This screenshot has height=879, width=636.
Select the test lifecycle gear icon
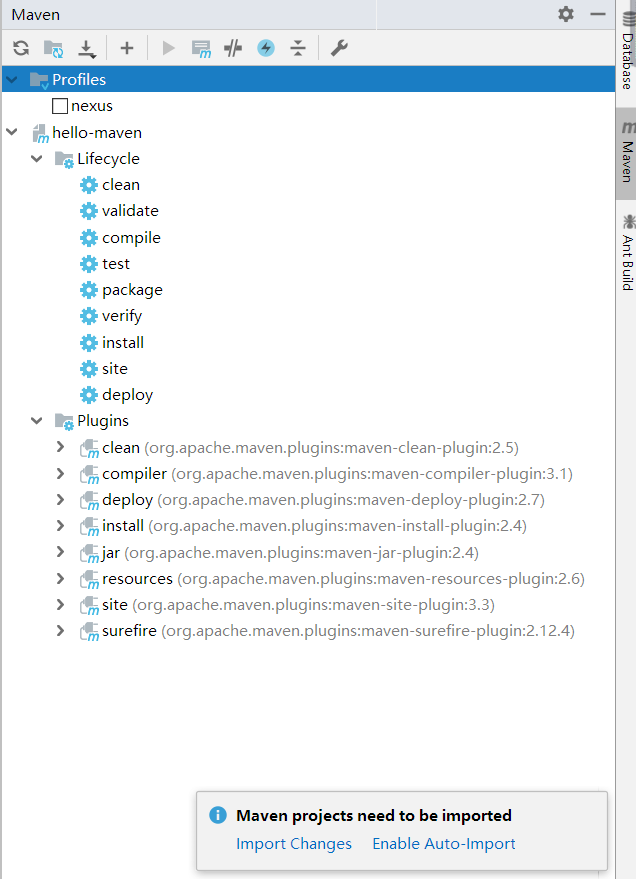point(89,263)
